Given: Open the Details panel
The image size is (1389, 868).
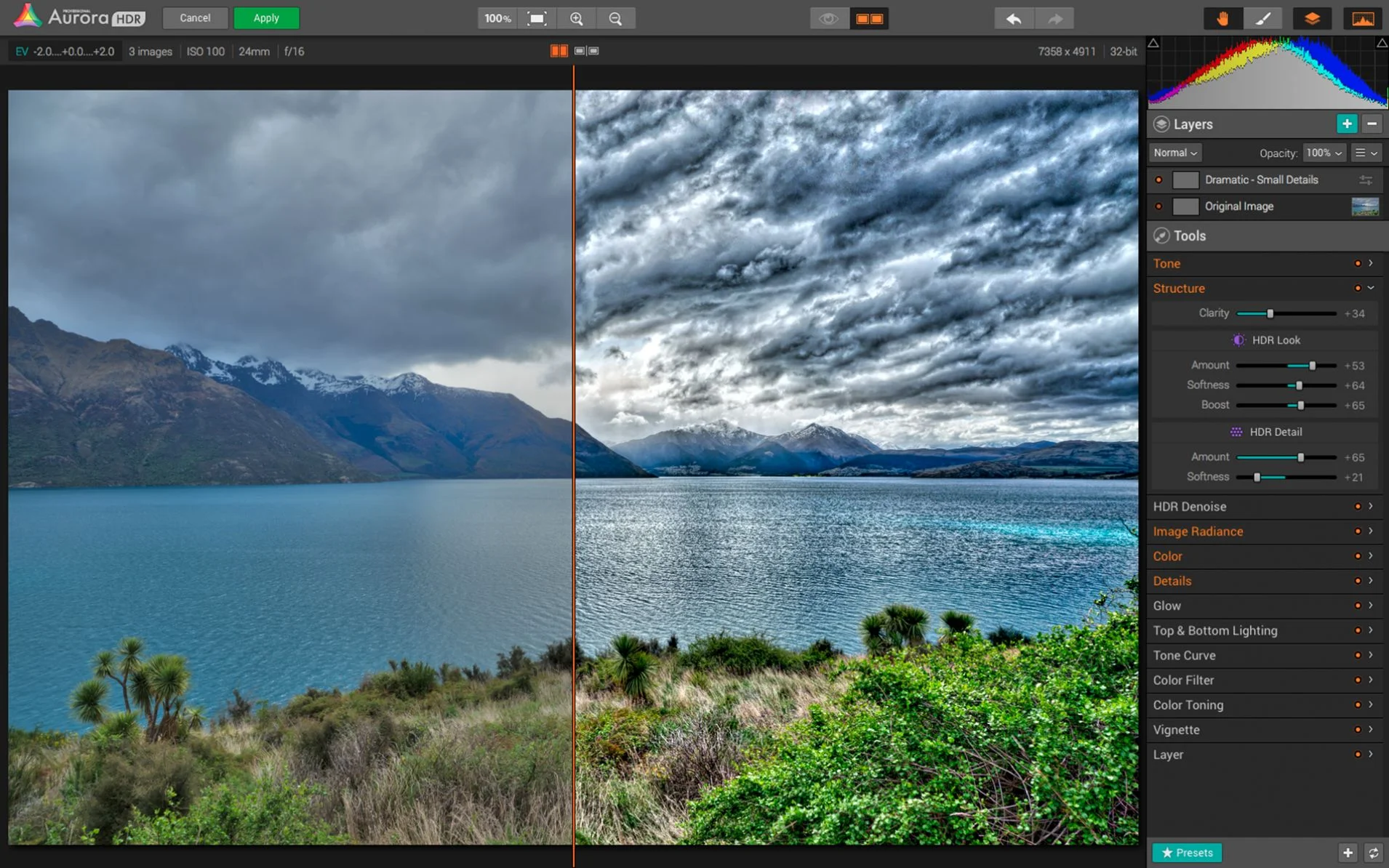Looking at the screenshot, I should click(1266, 581).
